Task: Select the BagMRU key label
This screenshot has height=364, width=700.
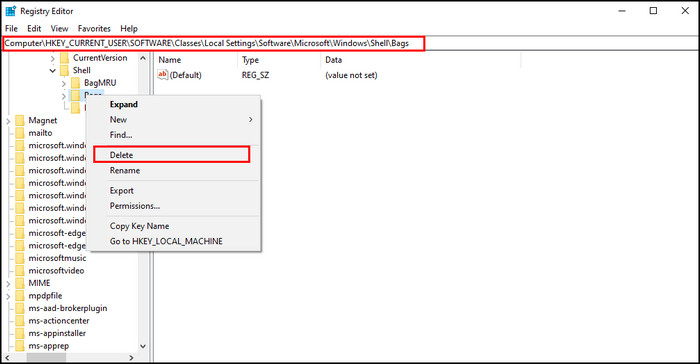Action: click(100, 83)
